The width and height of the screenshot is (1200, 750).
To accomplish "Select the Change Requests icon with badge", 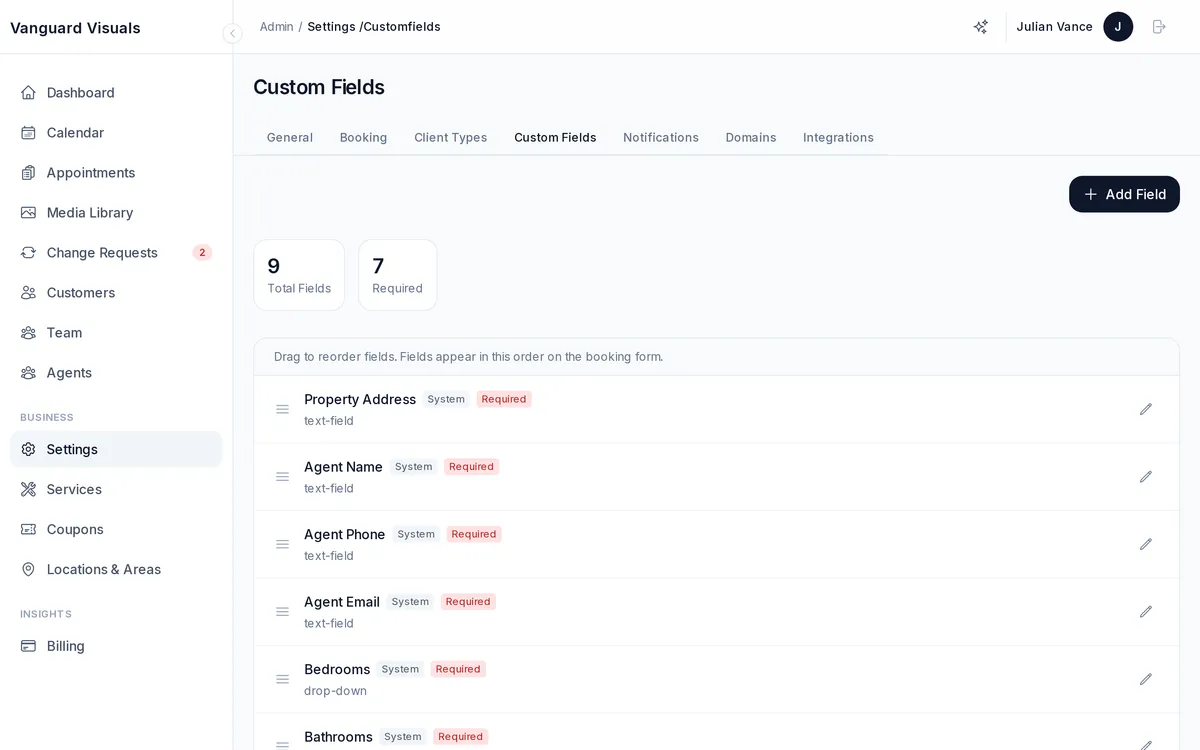I will pos(28,252).
